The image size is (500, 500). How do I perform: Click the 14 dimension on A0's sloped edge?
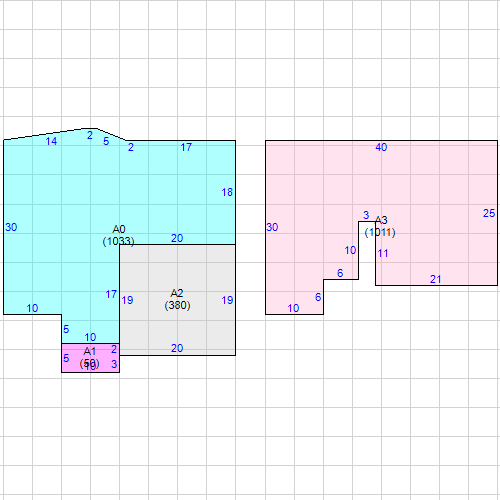point(51,141)
